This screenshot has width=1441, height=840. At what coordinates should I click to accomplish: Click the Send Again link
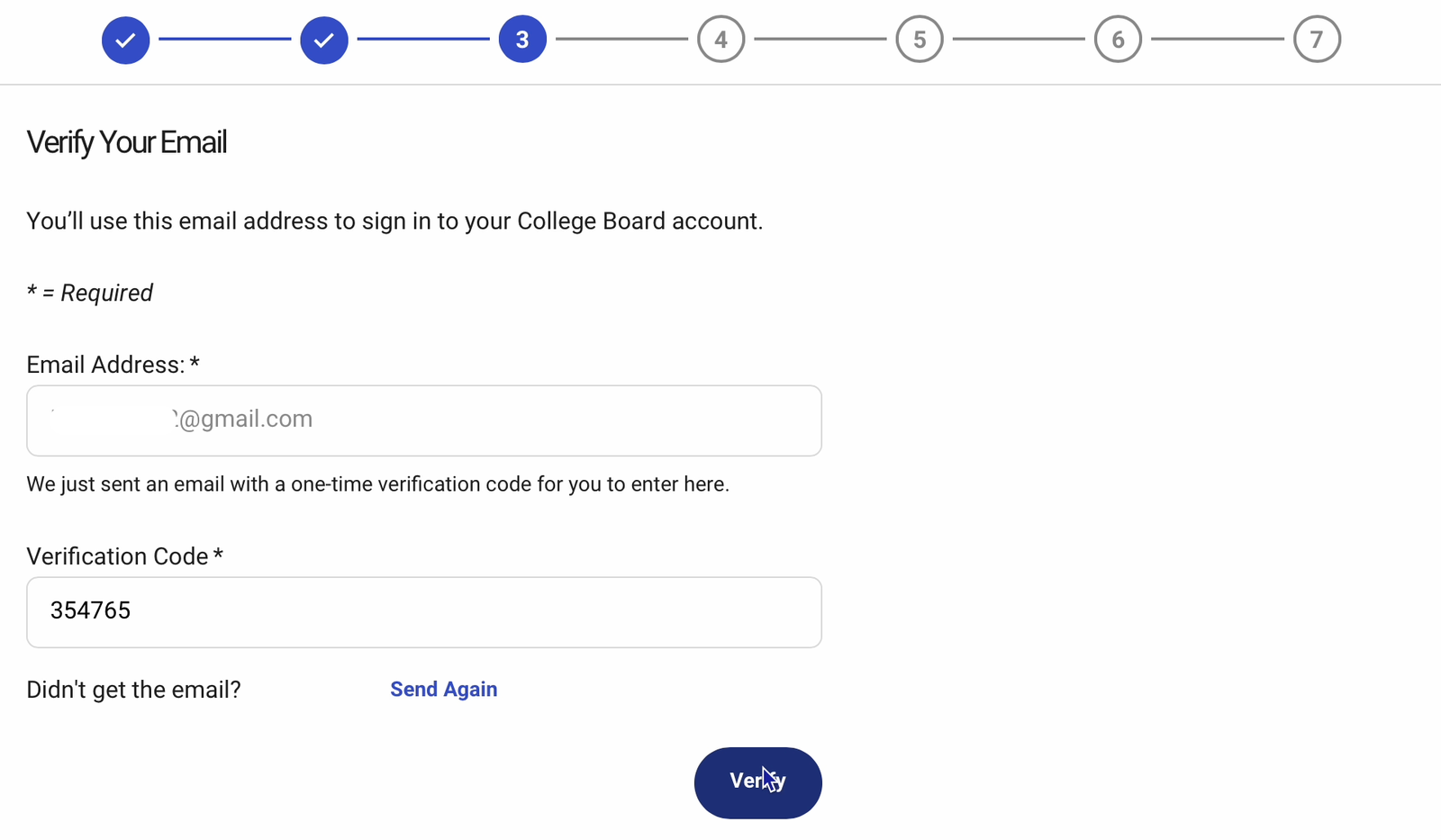443,690
